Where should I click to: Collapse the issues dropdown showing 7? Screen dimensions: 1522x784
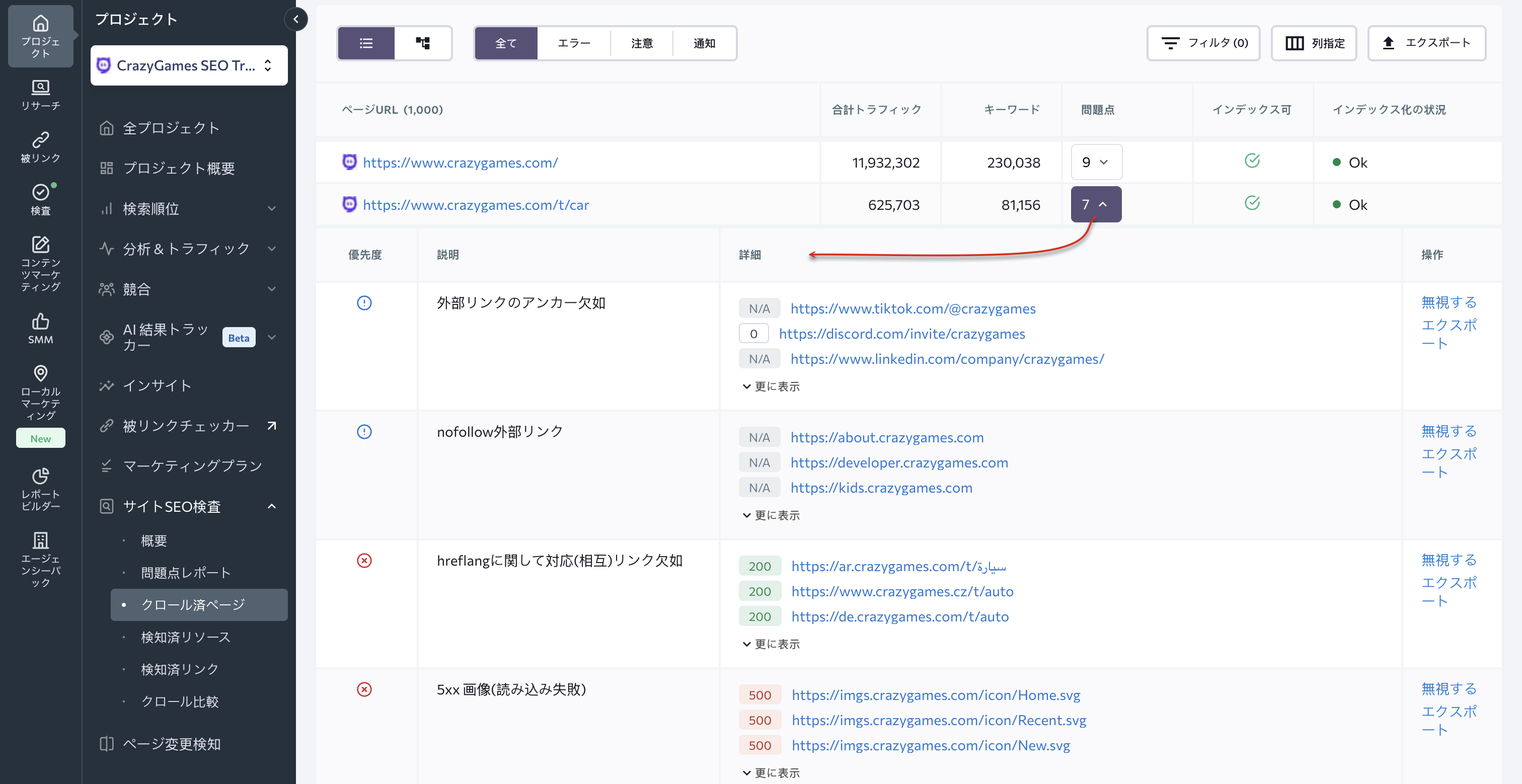click(1096, 204)
